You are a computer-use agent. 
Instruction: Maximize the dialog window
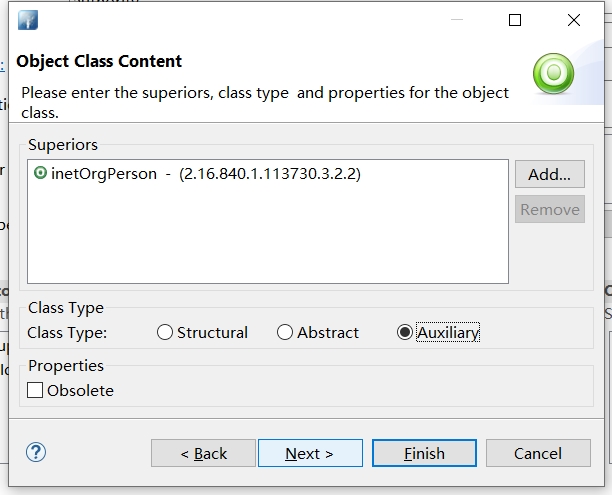[515, 20]
